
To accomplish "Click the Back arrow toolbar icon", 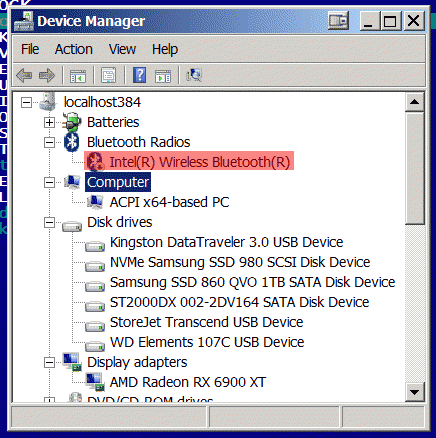I will pyautogui.click(x=24, y=75).
